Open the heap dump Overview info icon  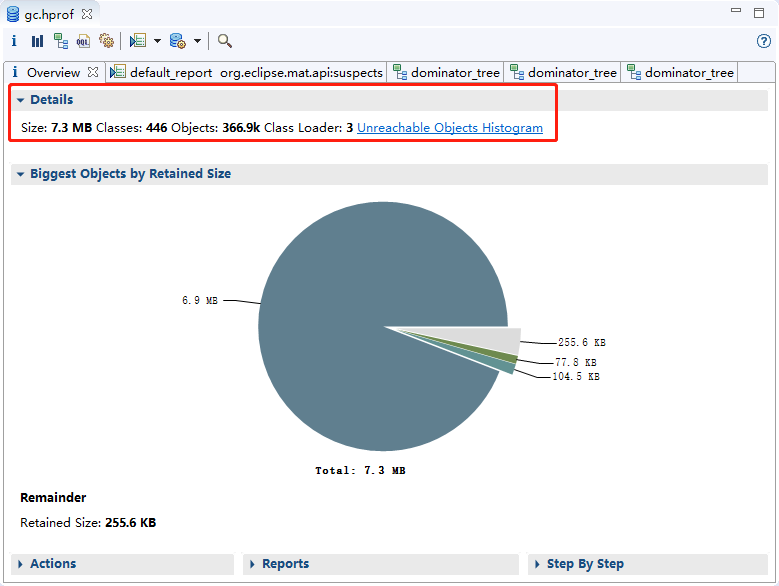pyautogui.click(x=14, y=41)
